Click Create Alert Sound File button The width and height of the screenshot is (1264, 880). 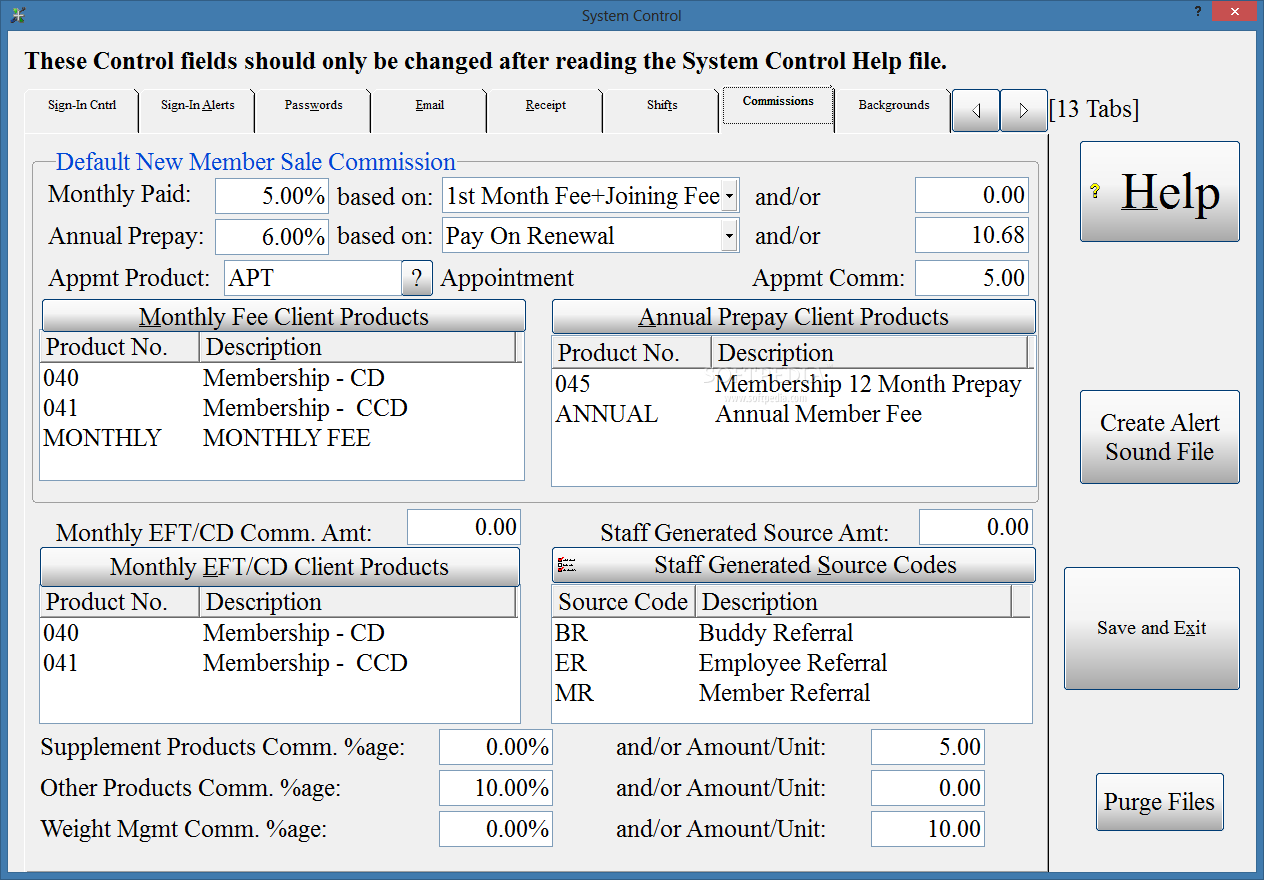[x=1160, y=437]
